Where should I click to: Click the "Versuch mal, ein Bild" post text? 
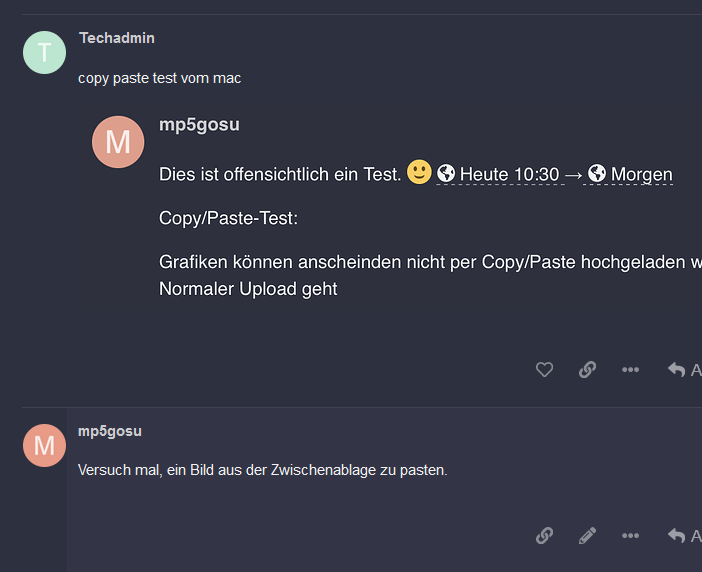[262, 470]
